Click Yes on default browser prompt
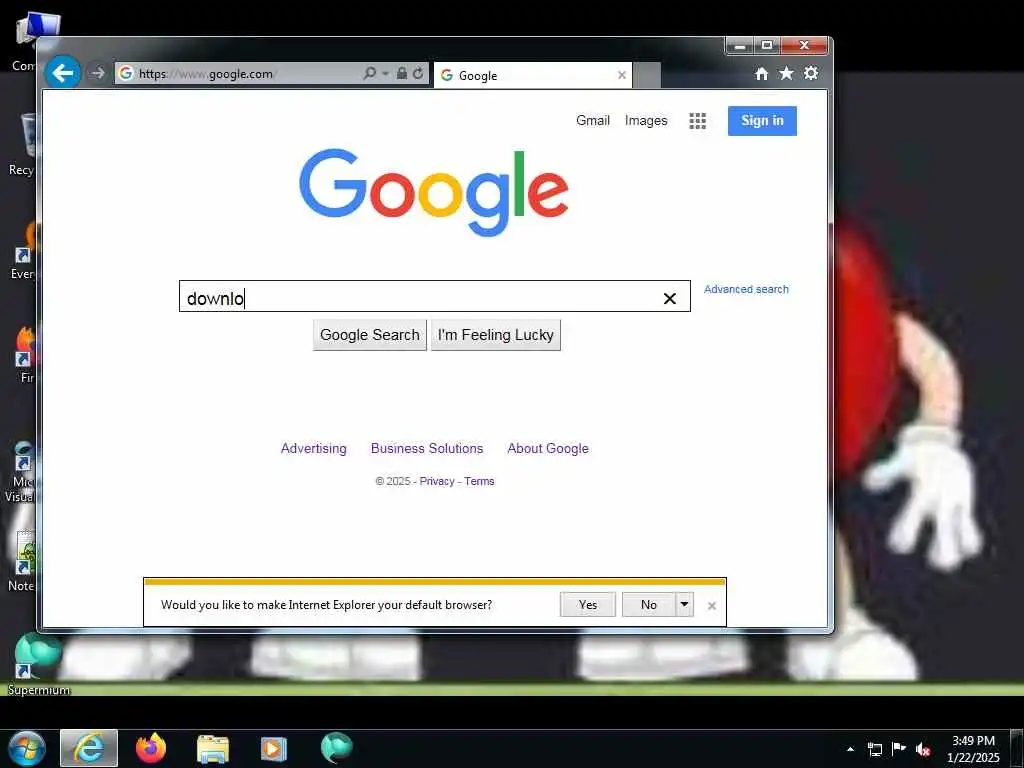The image size is (1024, 768). click(x=588, y=605)
